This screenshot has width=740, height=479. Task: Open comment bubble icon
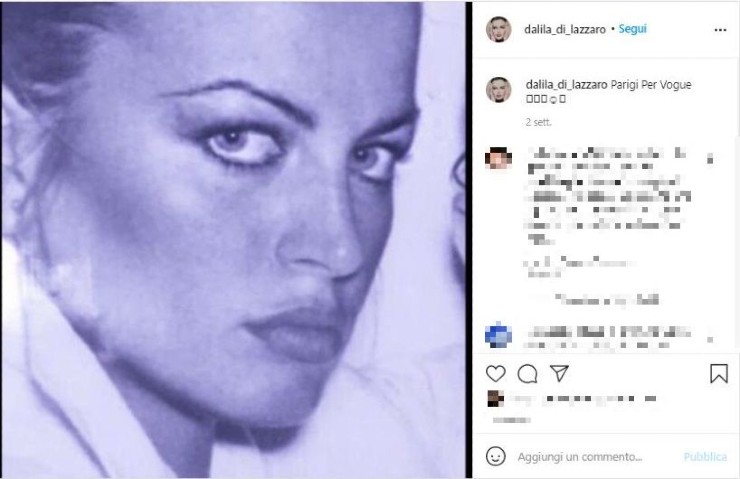click(x=527, y=374)
